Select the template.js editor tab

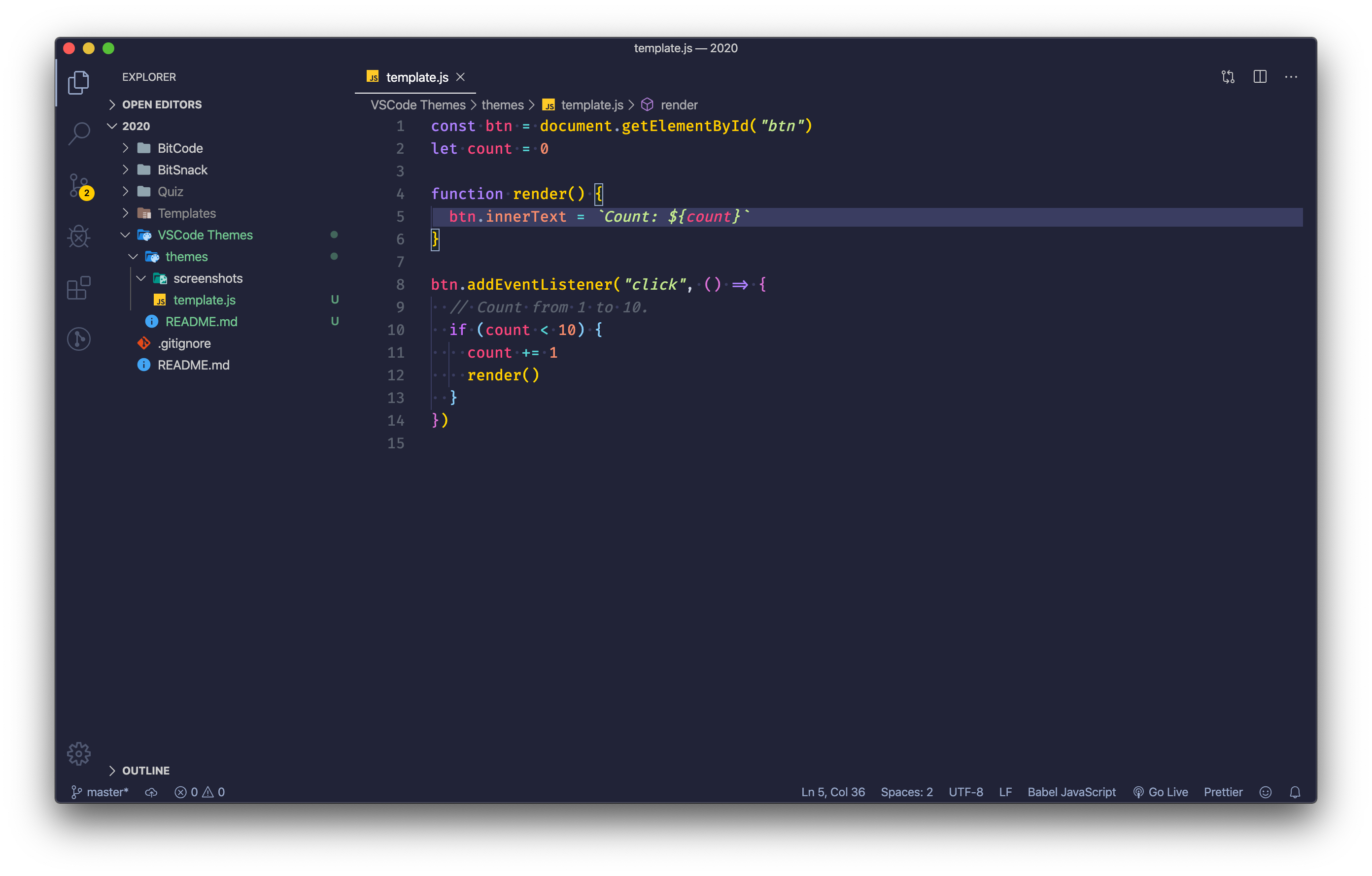(416, 77)
